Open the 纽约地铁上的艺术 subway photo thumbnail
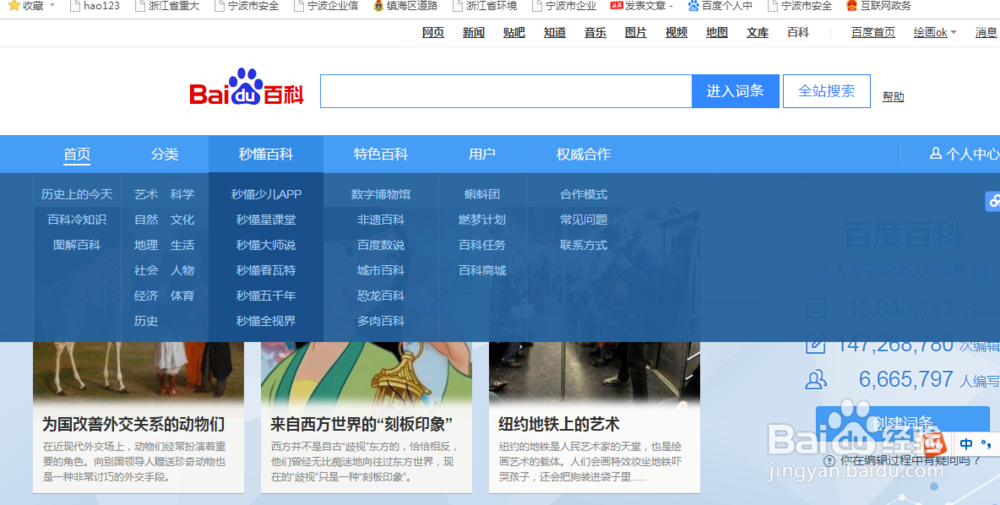The width and height of the screenshot is (1000, 505). (x=594, y=373)
